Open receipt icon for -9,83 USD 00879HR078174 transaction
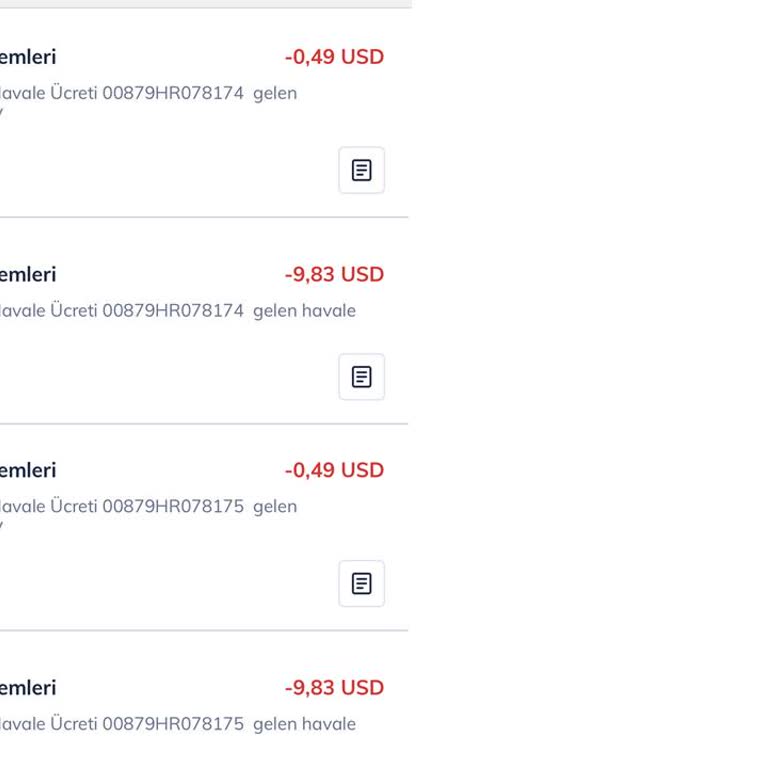 (x=361, y=377)
